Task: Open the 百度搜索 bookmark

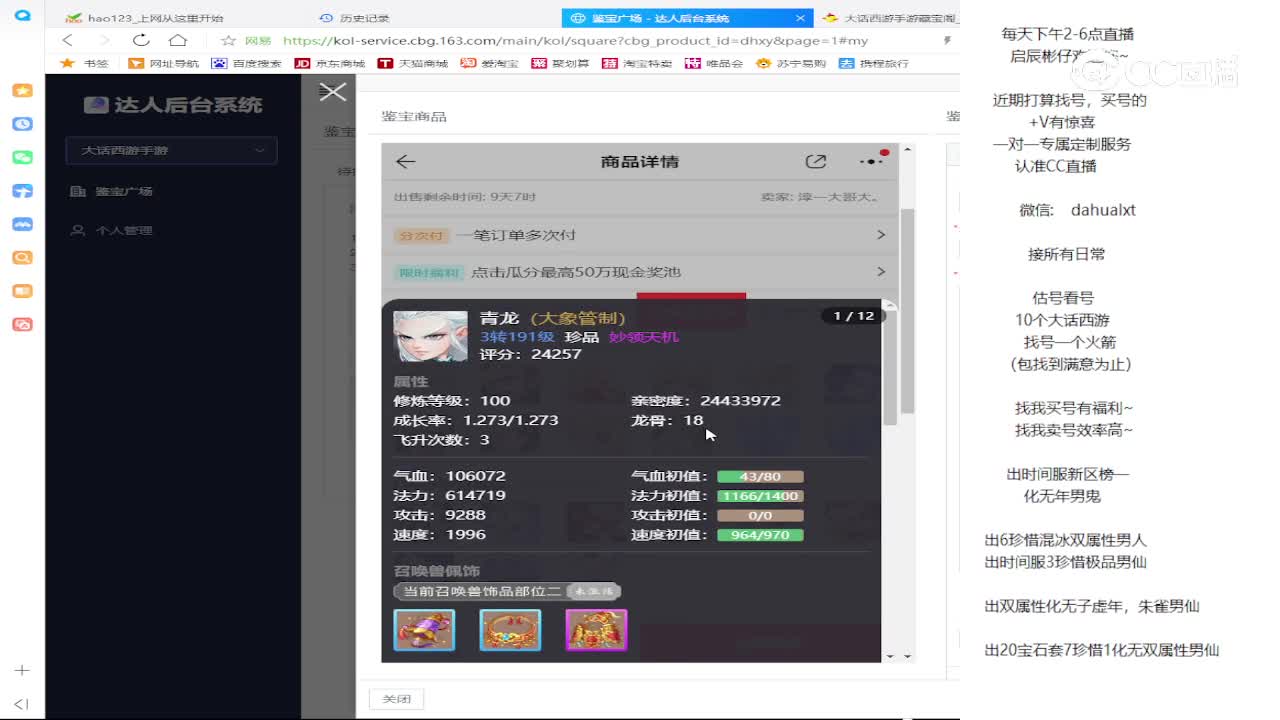Action: tap(247, 63)
